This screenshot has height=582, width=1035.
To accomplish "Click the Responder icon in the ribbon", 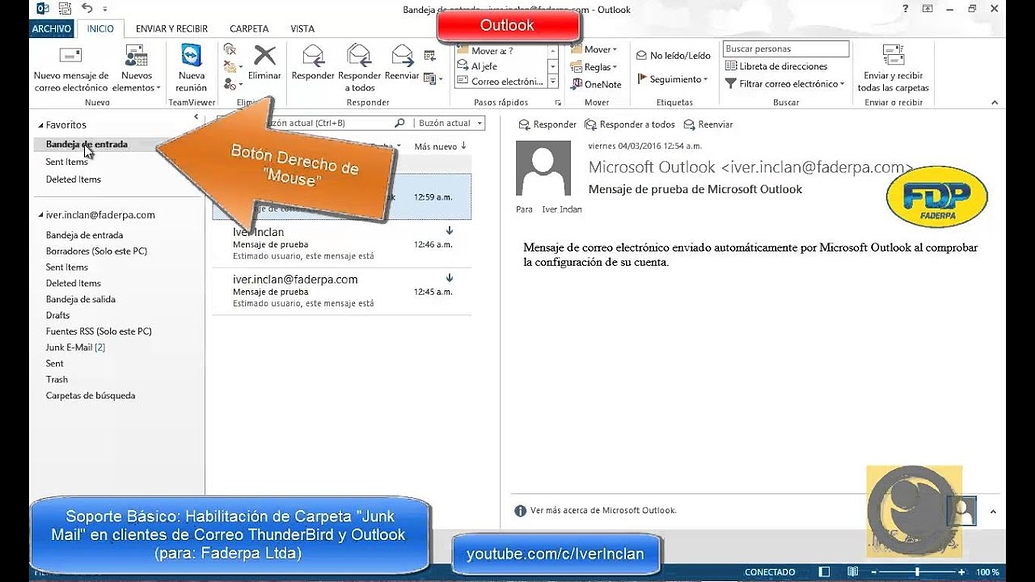I will click(312, 60).
